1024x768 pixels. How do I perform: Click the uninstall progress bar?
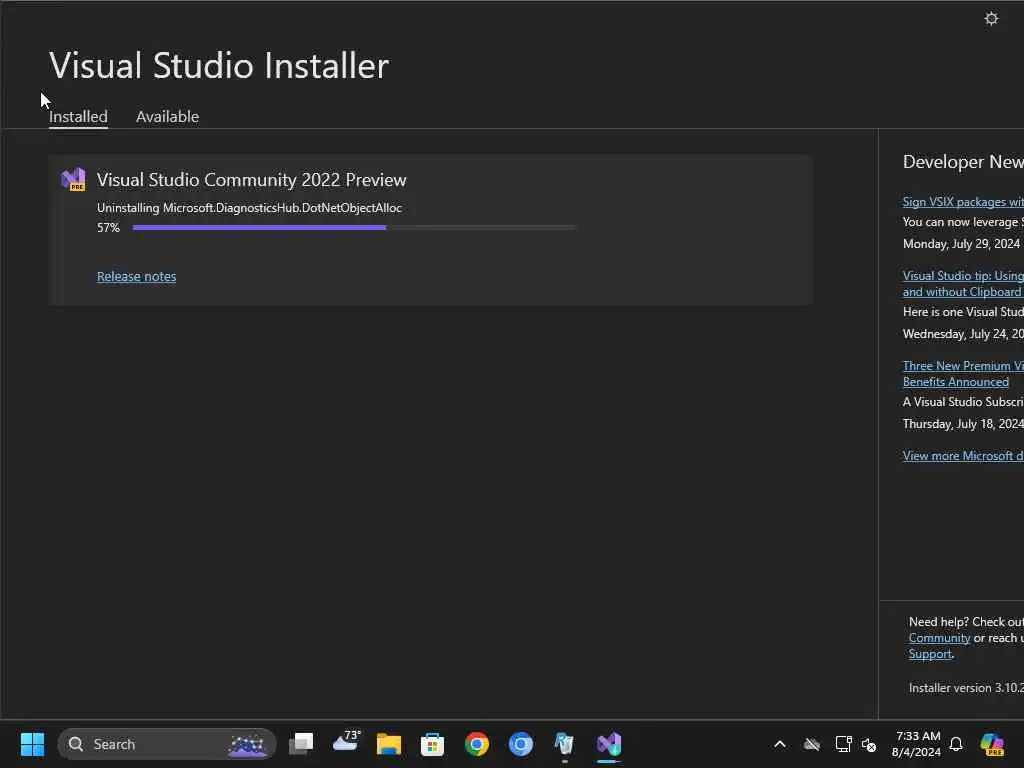coord(354,228)
